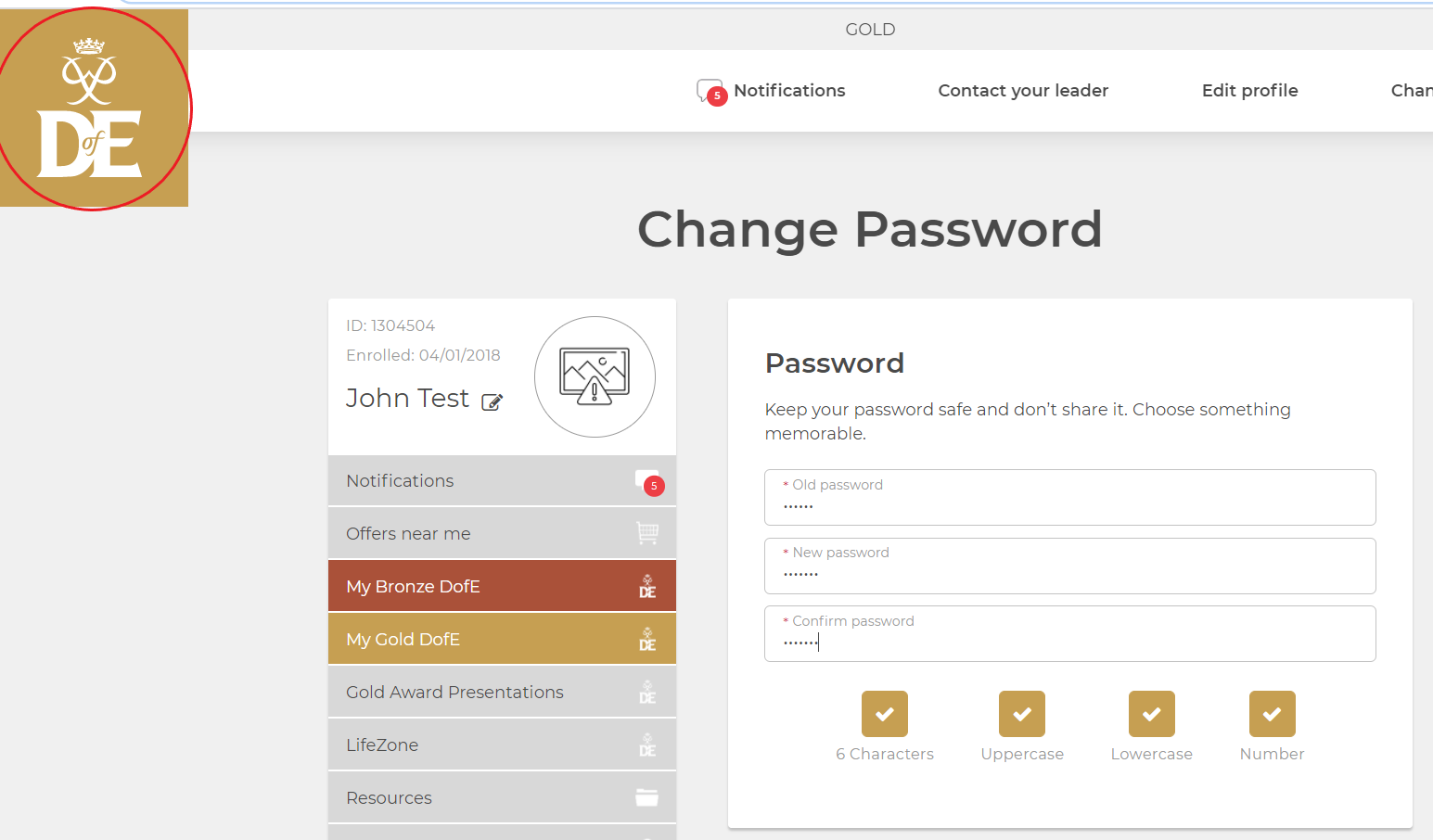The image size is (1433, 840).
Task: Open Notifications in the sidebar menu
Action: (502, 480)
